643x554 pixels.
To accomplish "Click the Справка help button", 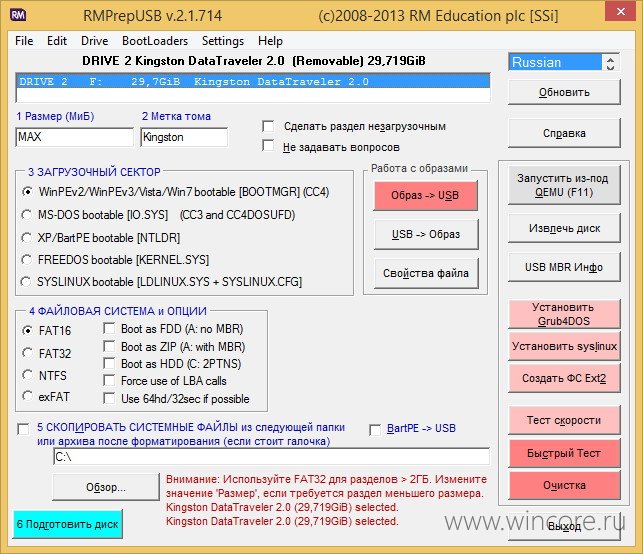I will pyautogui.click(x=564, y=133).
